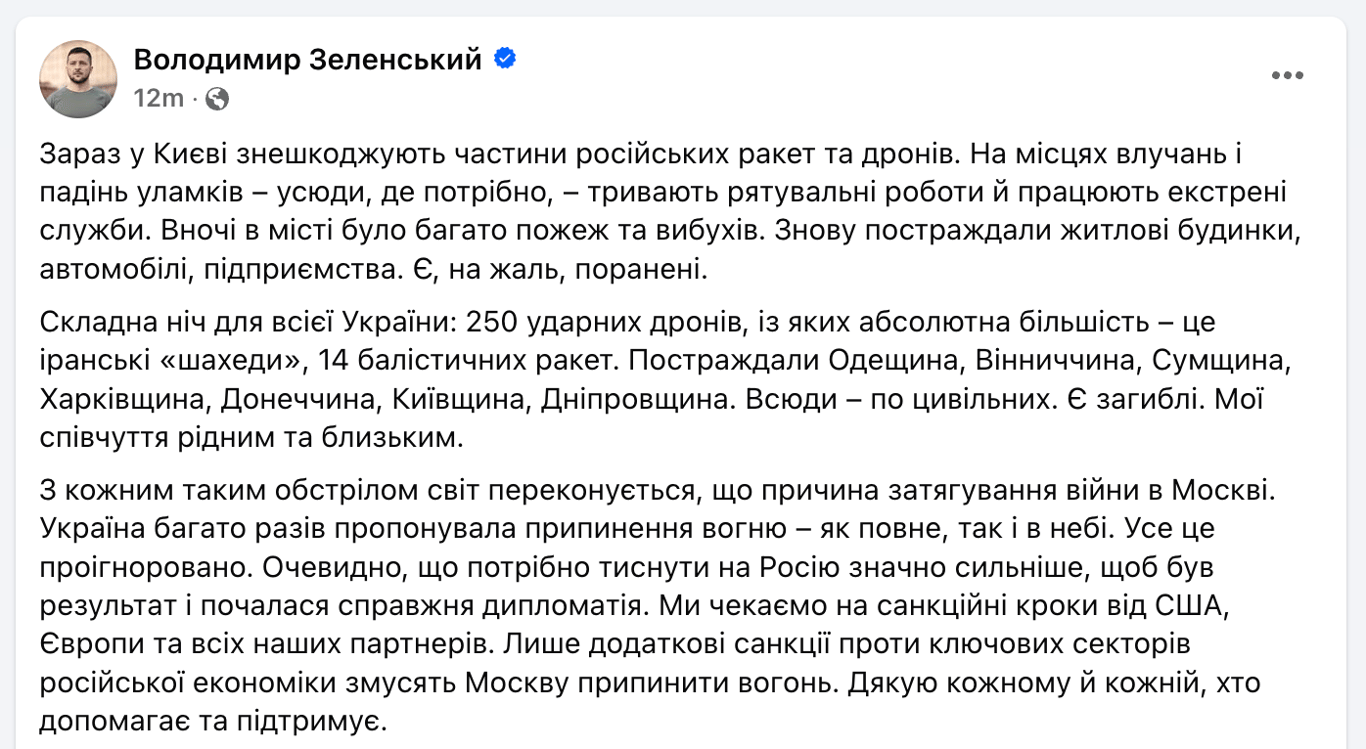
Task: Click the verified checkmark beside Zelensky's name
Action: coord(503,59)
